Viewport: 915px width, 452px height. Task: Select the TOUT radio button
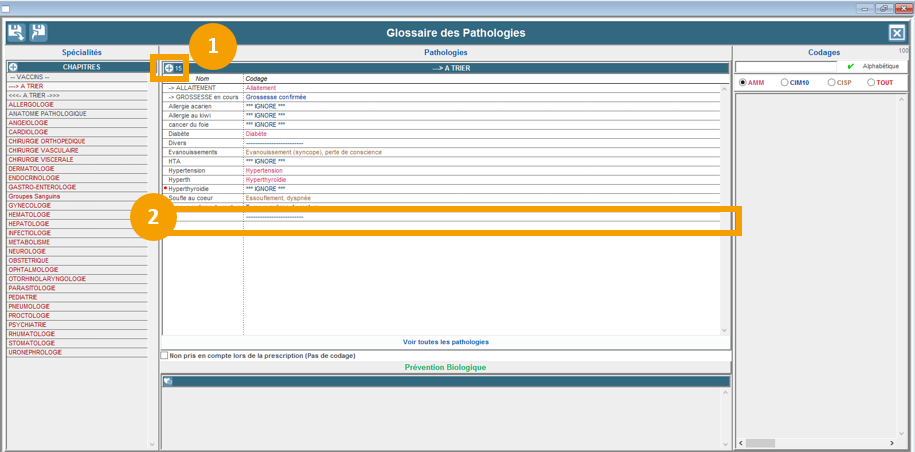pos(871,83)
